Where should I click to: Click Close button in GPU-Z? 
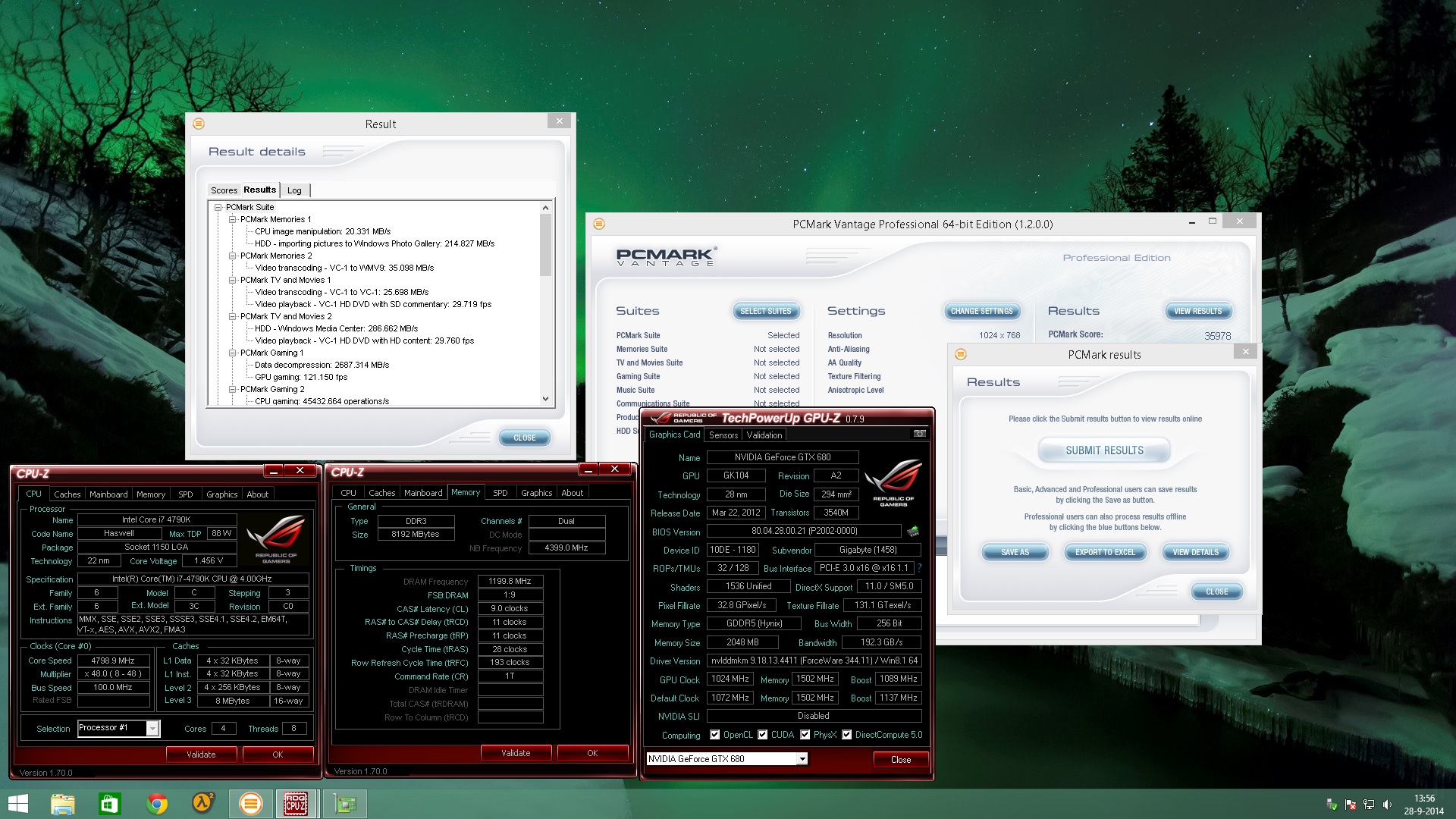(901, 759)
